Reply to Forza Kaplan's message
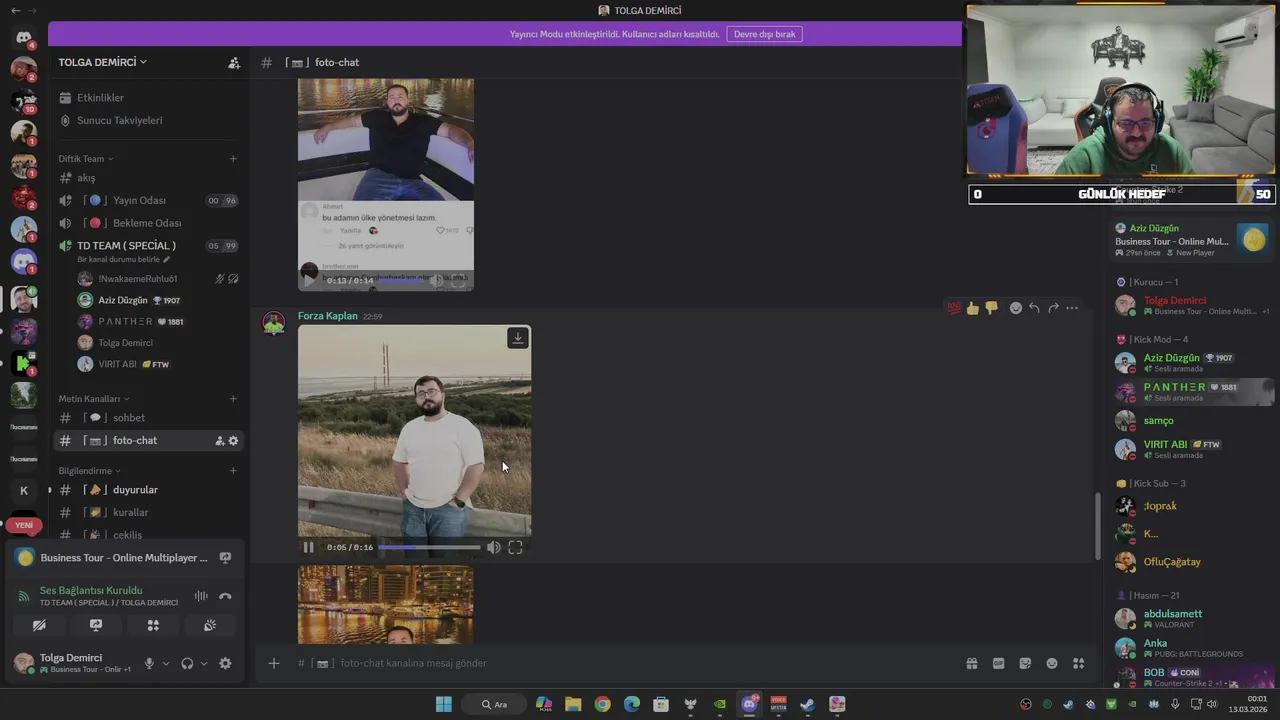Screen dimensions: 1280x720 pos(1034,308)
